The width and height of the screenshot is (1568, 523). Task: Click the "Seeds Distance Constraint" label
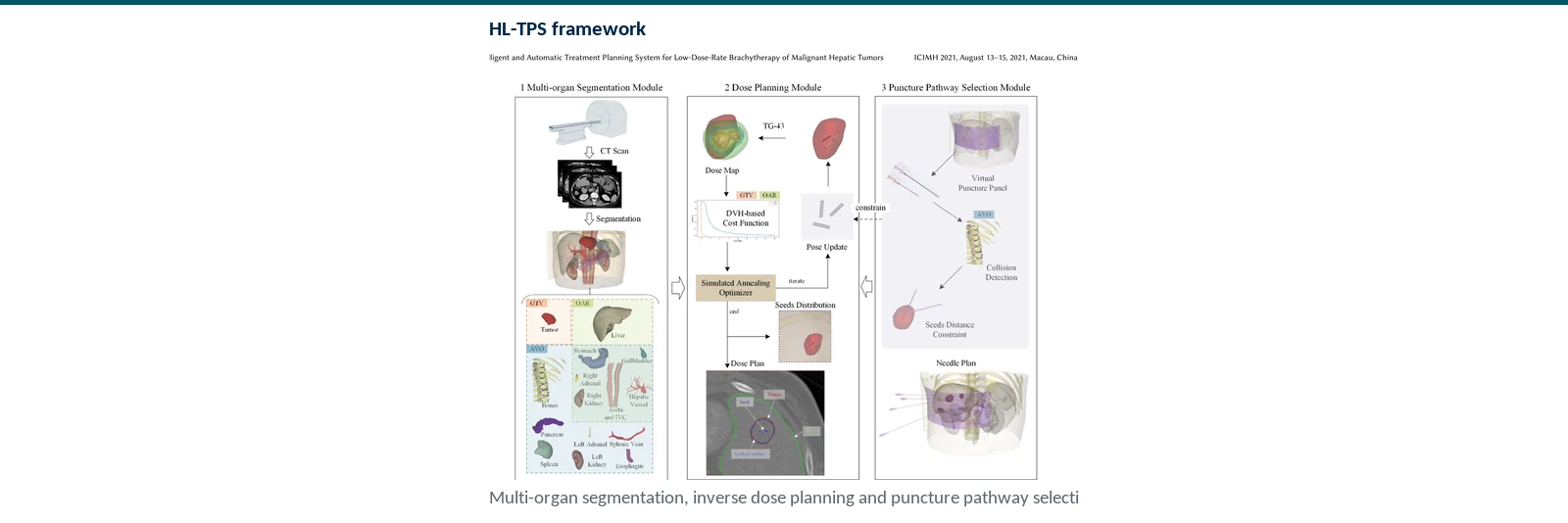pos(950,329)
